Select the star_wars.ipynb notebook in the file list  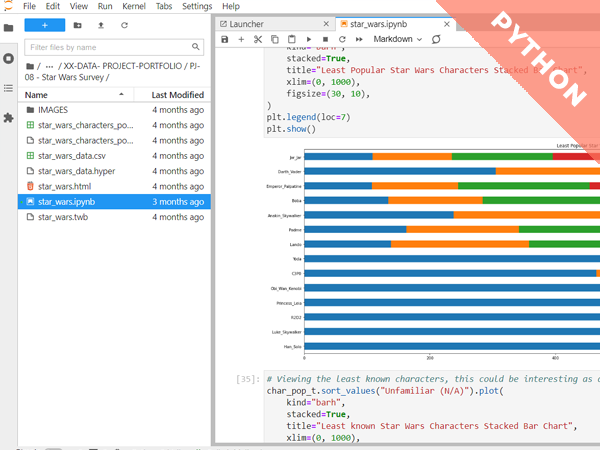coord(114,202)
